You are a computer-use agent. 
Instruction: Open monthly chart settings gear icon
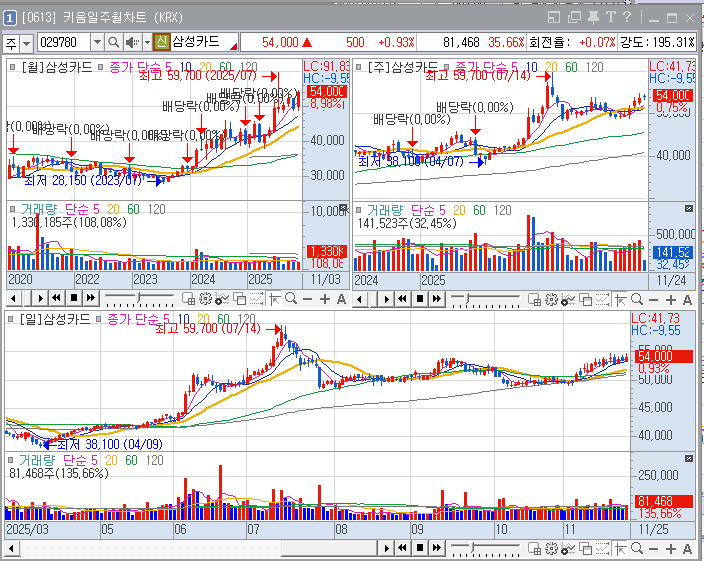pos(205,298)
